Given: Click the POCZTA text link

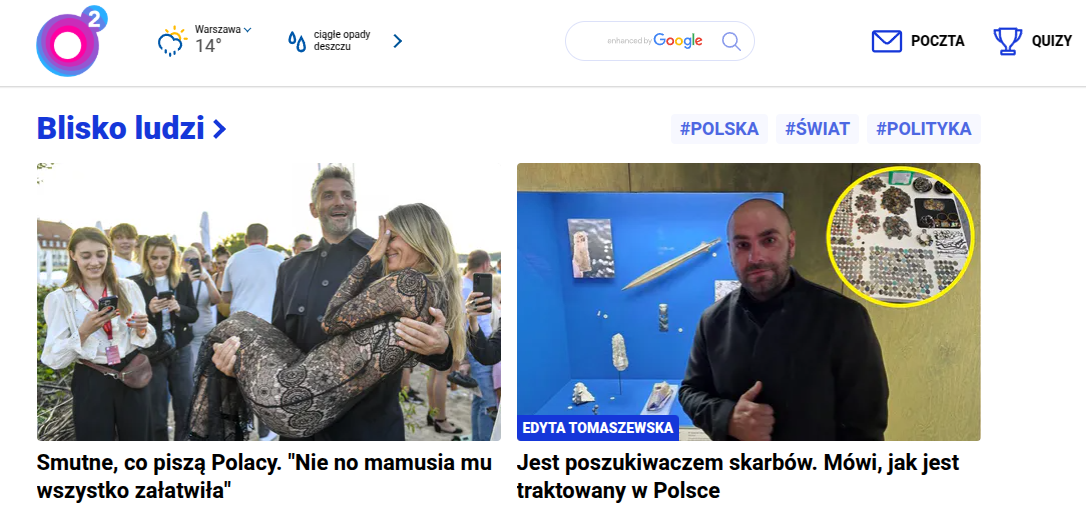Looking at the screenshot, I should [x=937, y=42].
